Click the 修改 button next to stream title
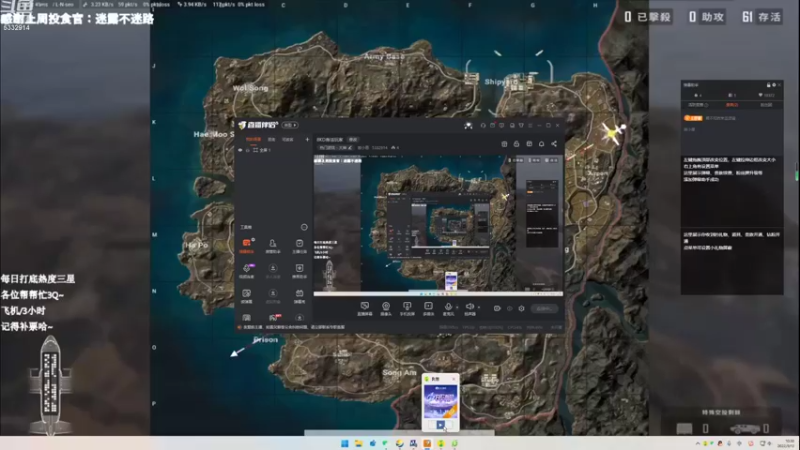This screenshot has height=450, width=800. coord(353,139)
